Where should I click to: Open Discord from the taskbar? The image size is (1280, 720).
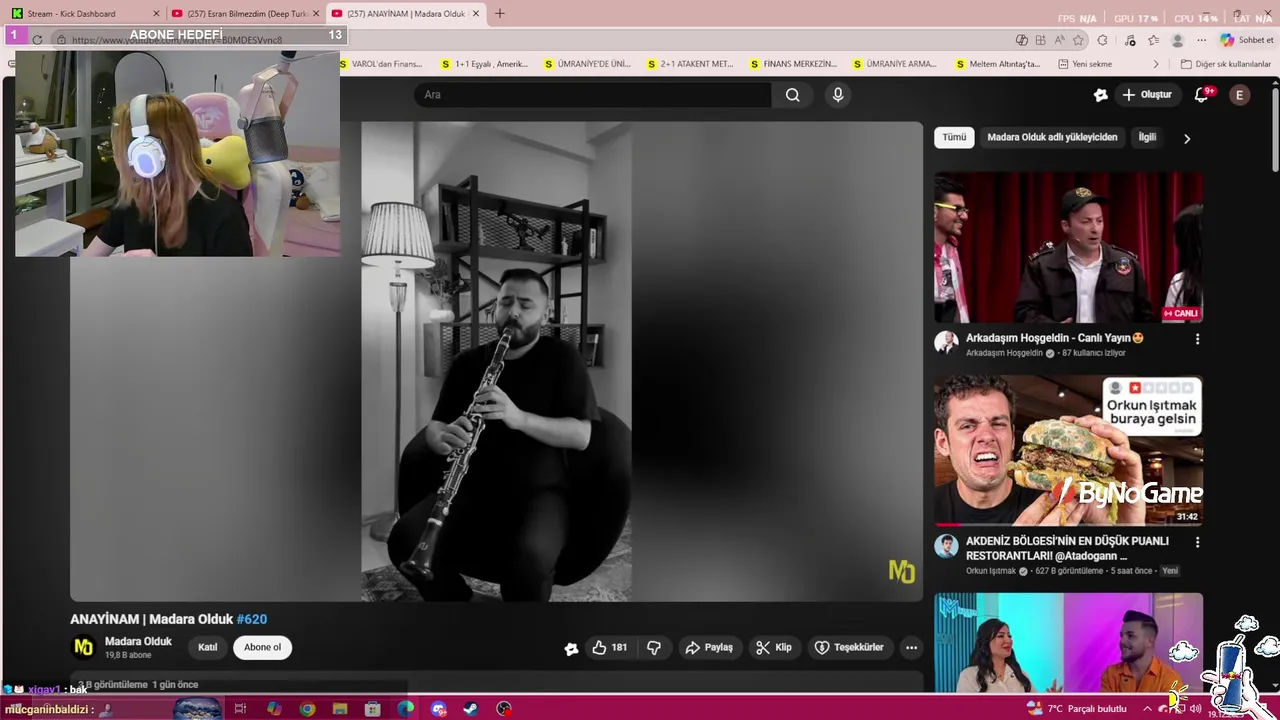(438, 709)
